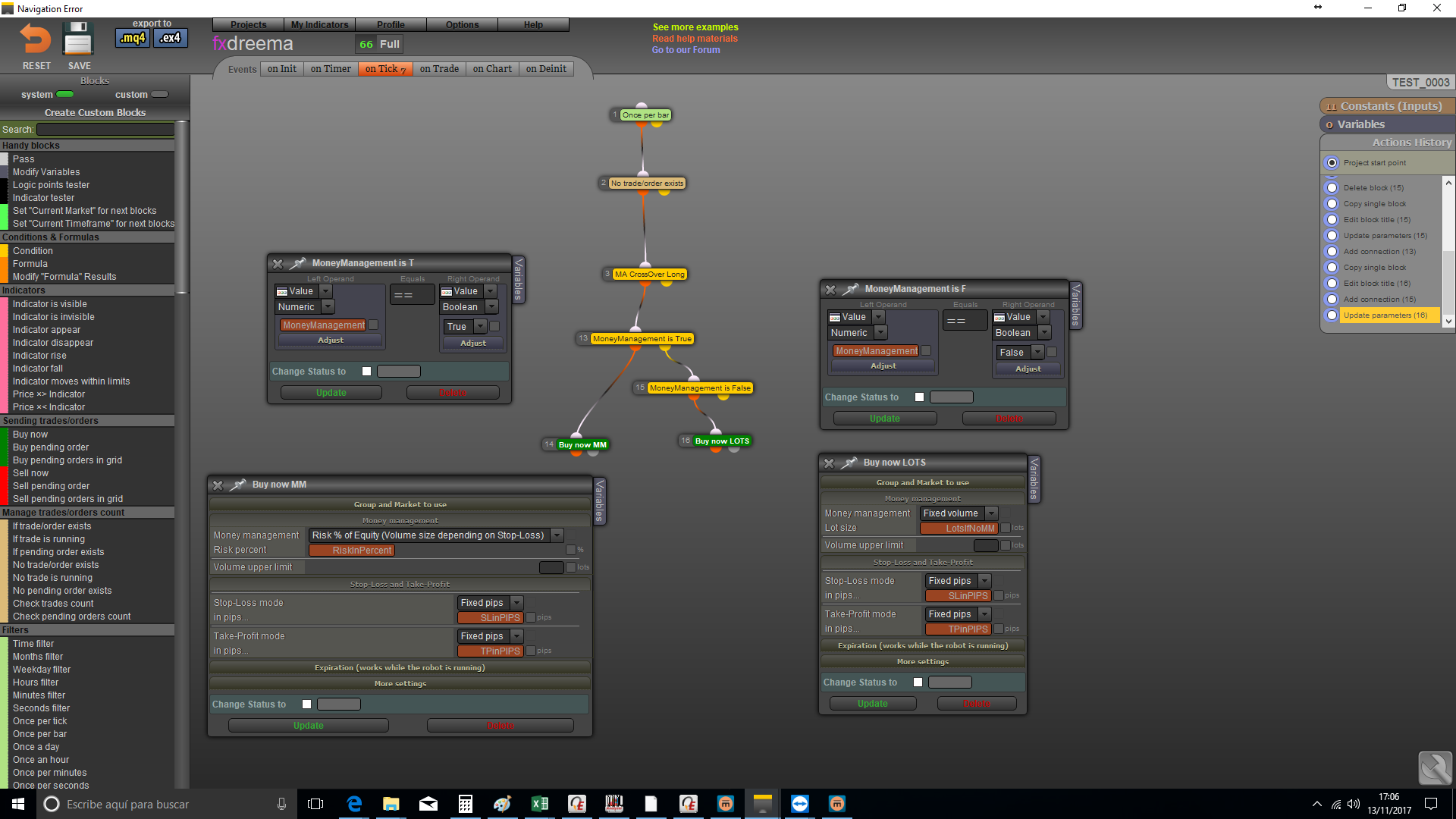The height and width of the screenshot is (819, 1456).
Task: Open the tools wrench icon at bottom right
Action: (1435, 767)
